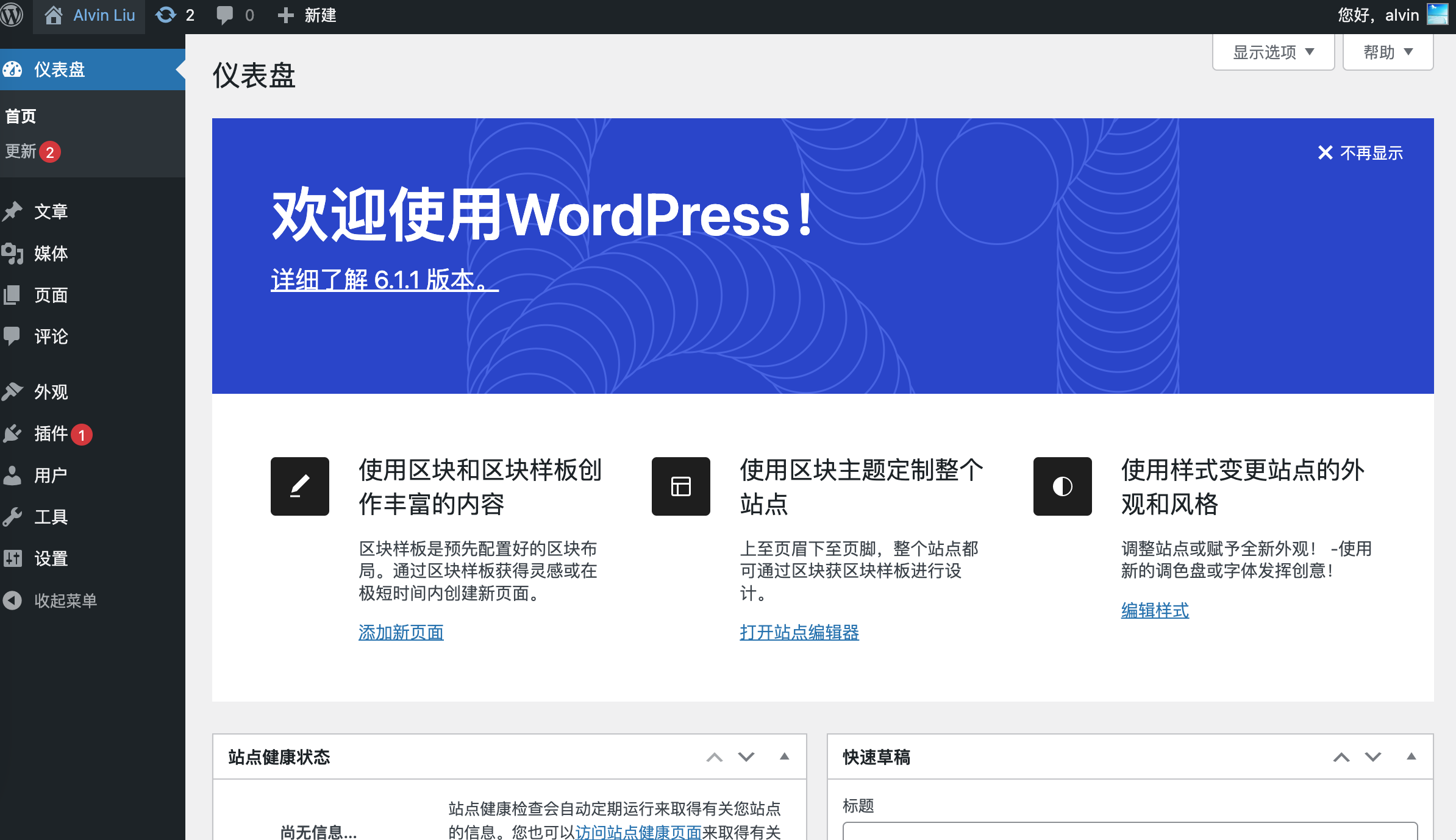Open the alvin user avatar
The width and height of the screenshot is (1456, 840).
1437,15
